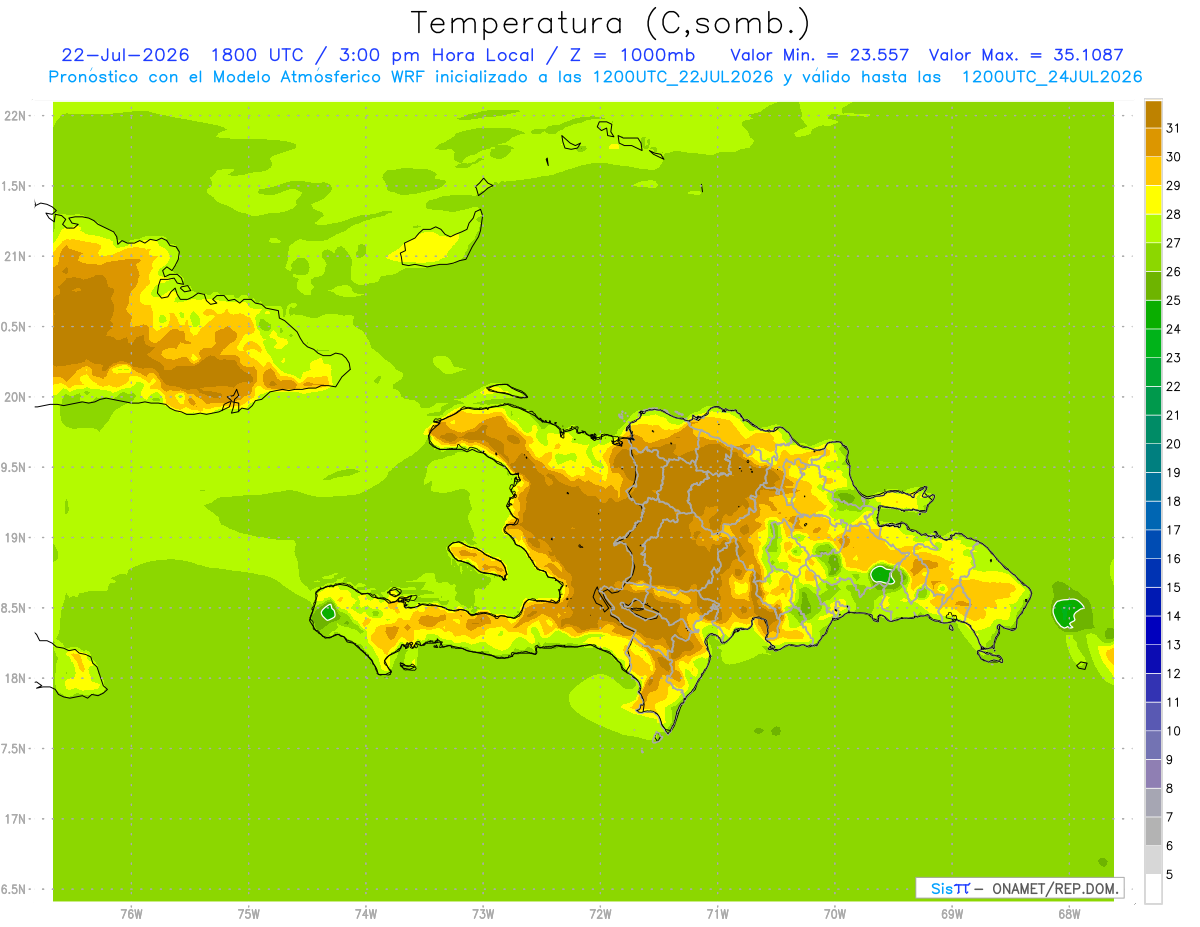Click Great Inagua island north of Haiti

[x=440, y=240]
